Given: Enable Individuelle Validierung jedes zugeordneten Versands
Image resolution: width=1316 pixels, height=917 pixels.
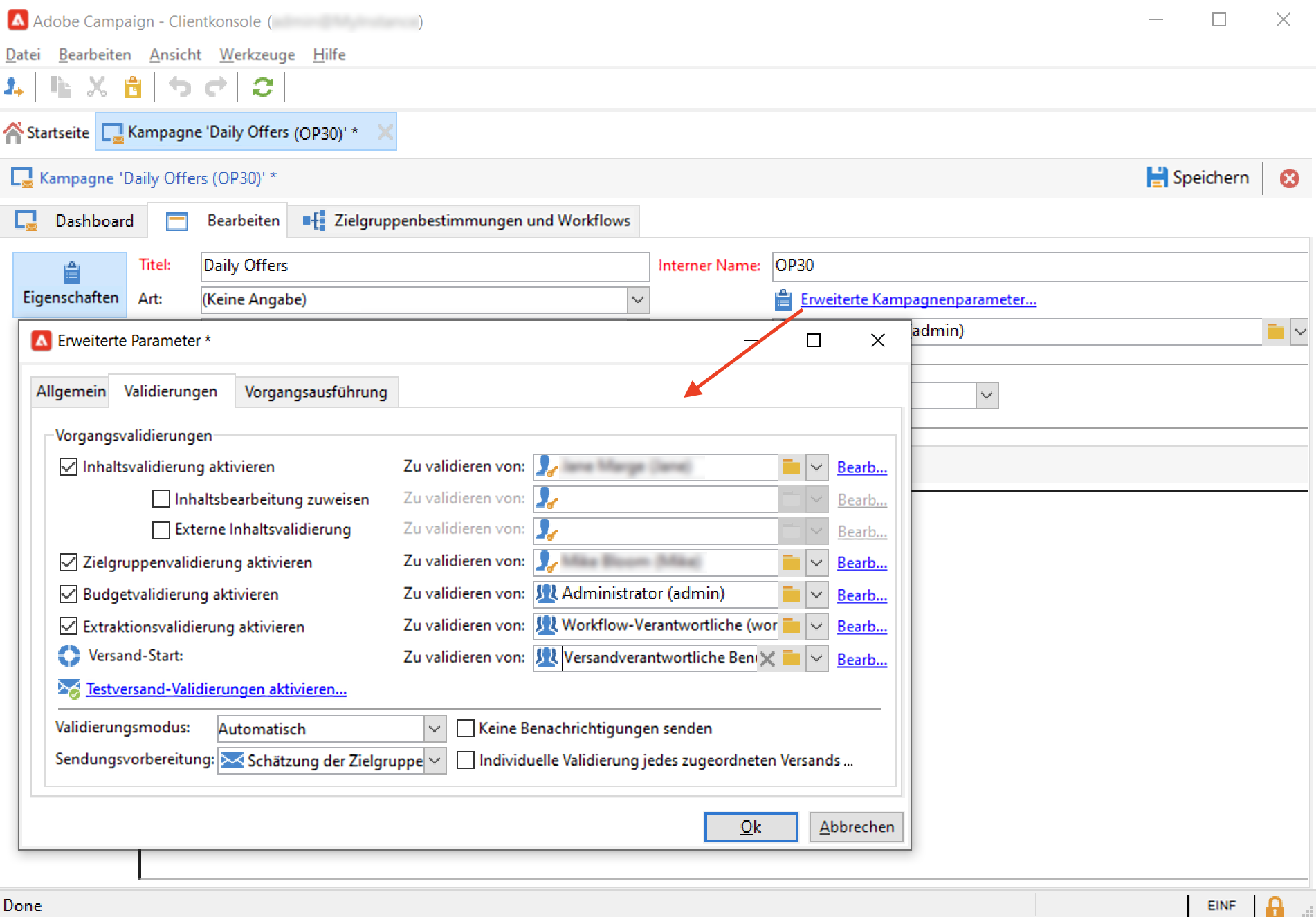Looking at the screenshot, I should coord(466,760).
